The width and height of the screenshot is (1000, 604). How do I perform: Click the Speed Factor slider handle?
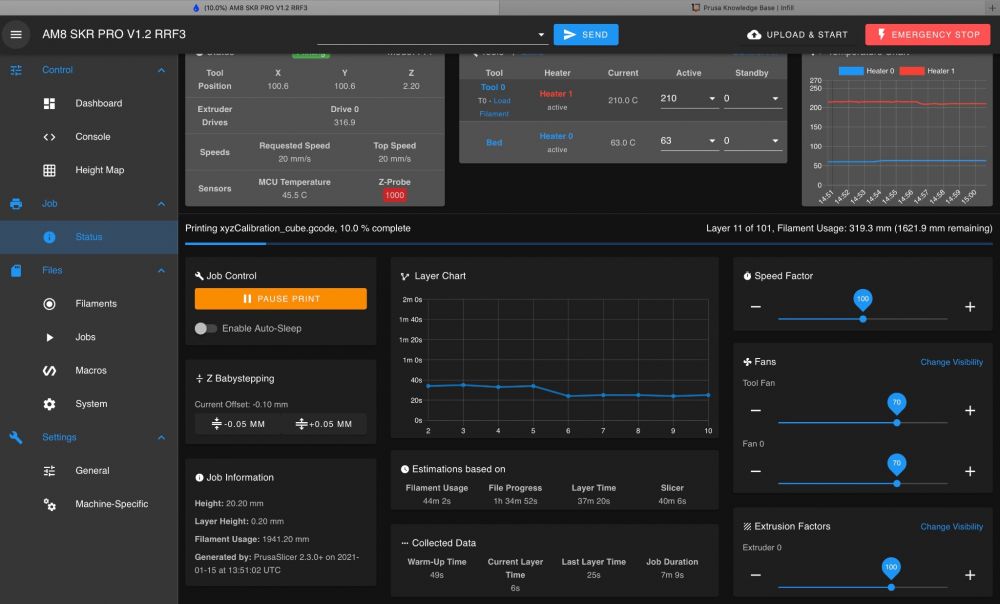863,319
